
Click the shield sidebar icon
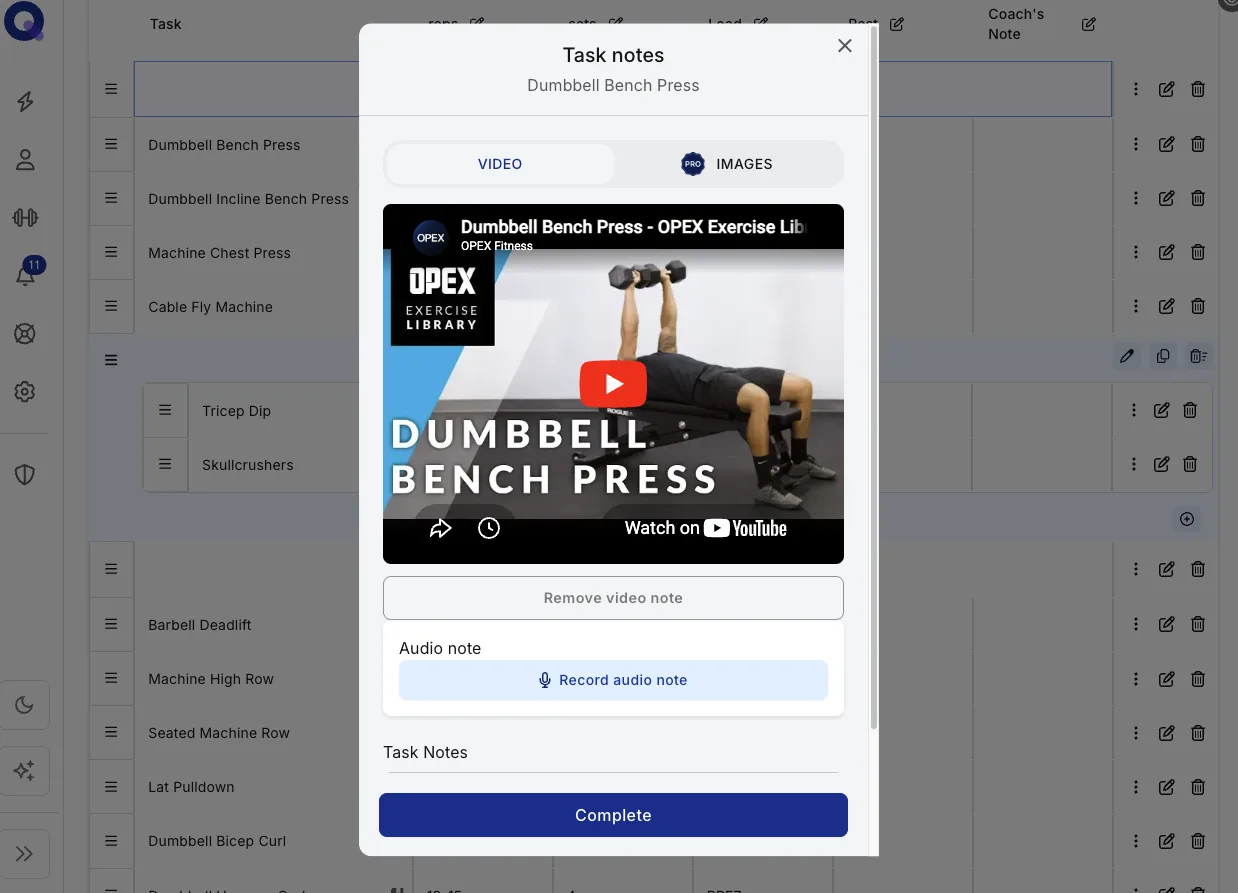point(25,475)
